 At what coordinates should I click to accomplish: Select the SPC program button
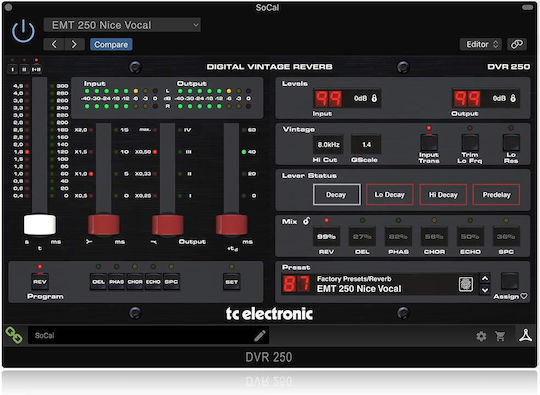pyautogui.click(x=172, y=282)
